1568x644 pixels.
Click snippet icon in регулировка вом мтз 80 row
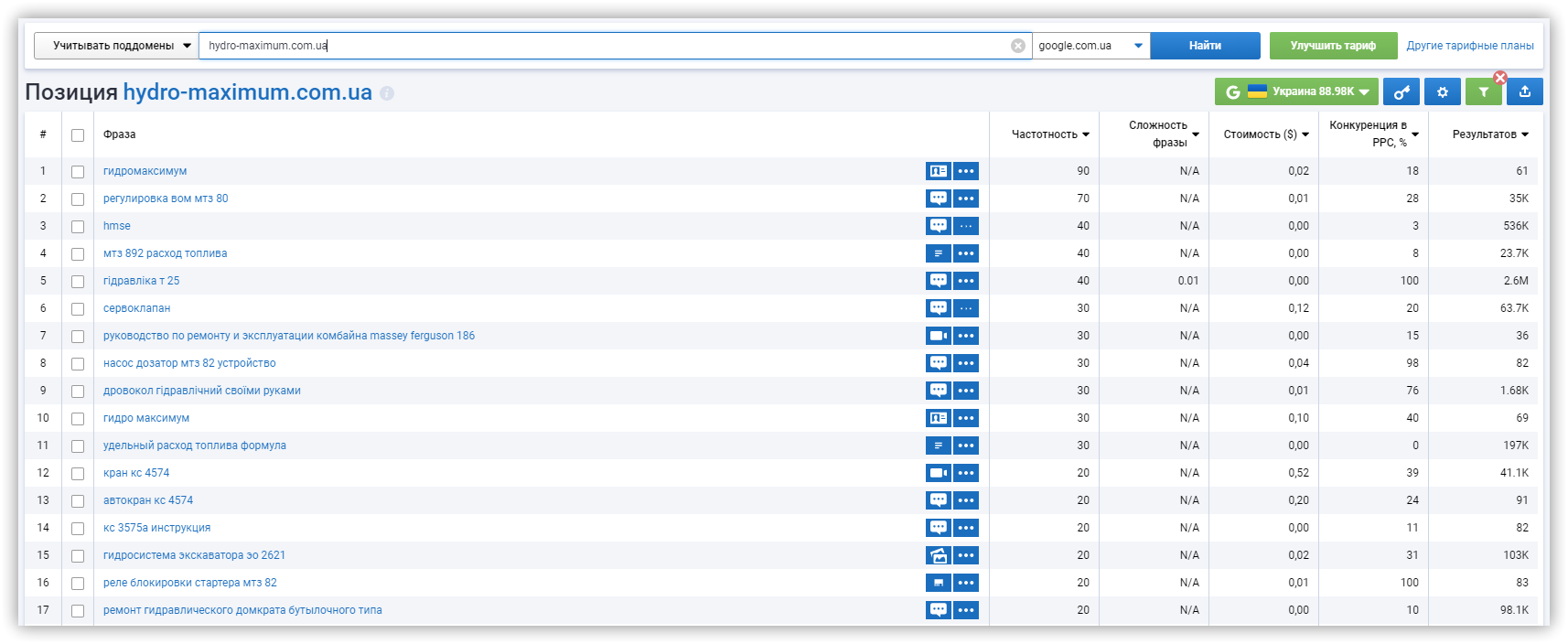(938, 199)
